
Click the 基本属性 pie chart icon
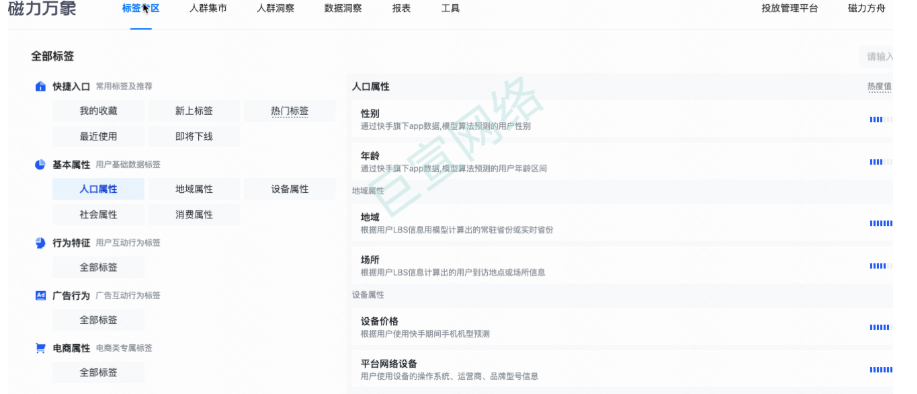point(40,165)
